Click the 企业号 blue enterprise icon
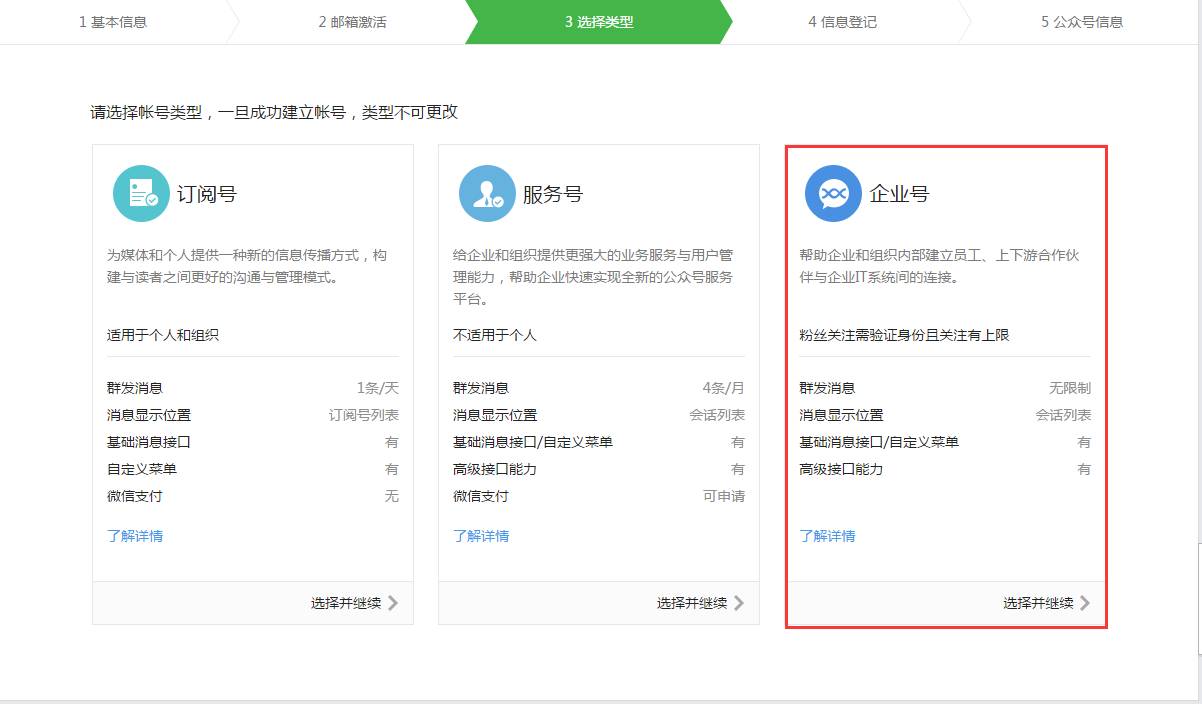This screenshot has height=704, width=1202. [x=831, y=192]
